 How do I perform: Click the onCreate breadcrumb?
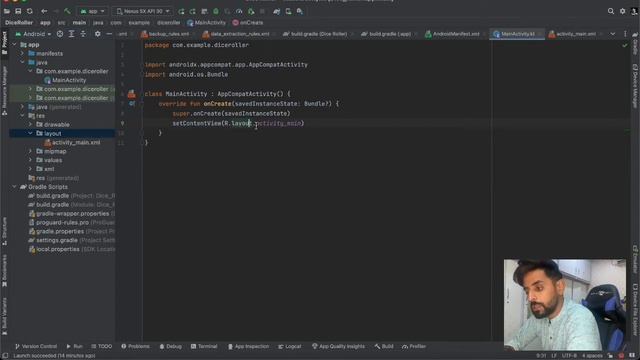coord(248,23)
